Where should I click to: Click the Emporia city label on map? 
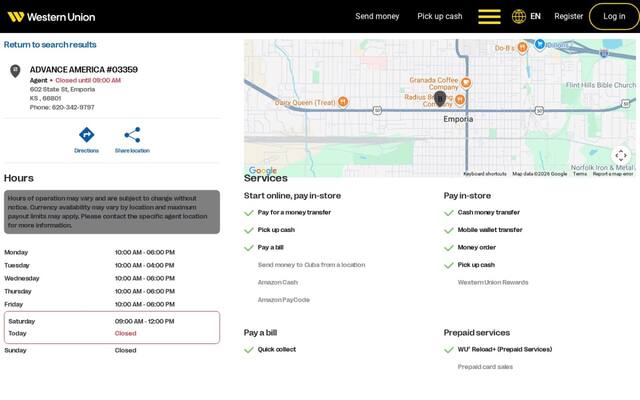(x=458, y=119)
